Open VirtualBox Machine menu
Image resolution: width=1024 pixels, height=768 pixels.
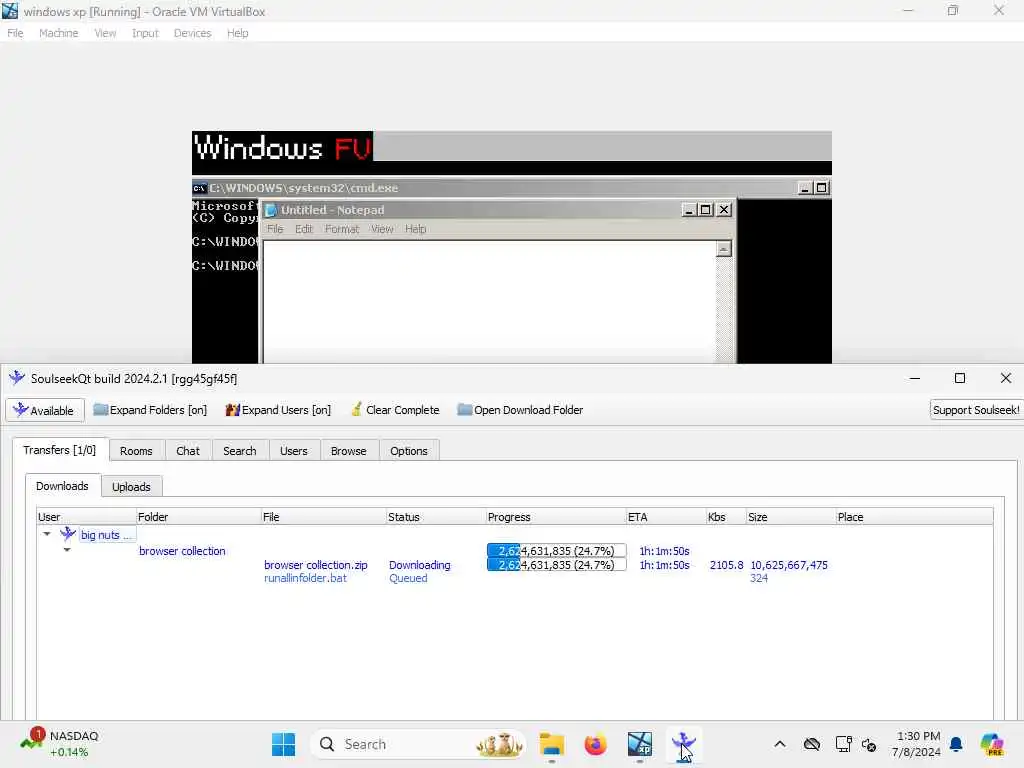click(x=58, y=33)
